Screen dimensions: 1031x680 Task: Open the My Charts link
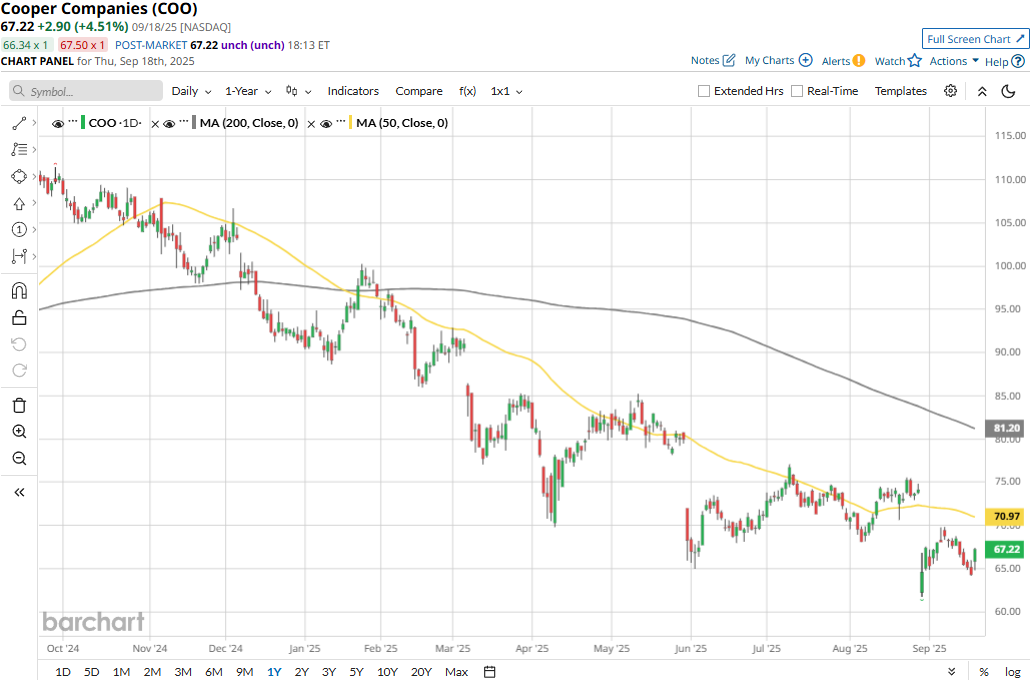pyautogui.click(x=779, y=61)
